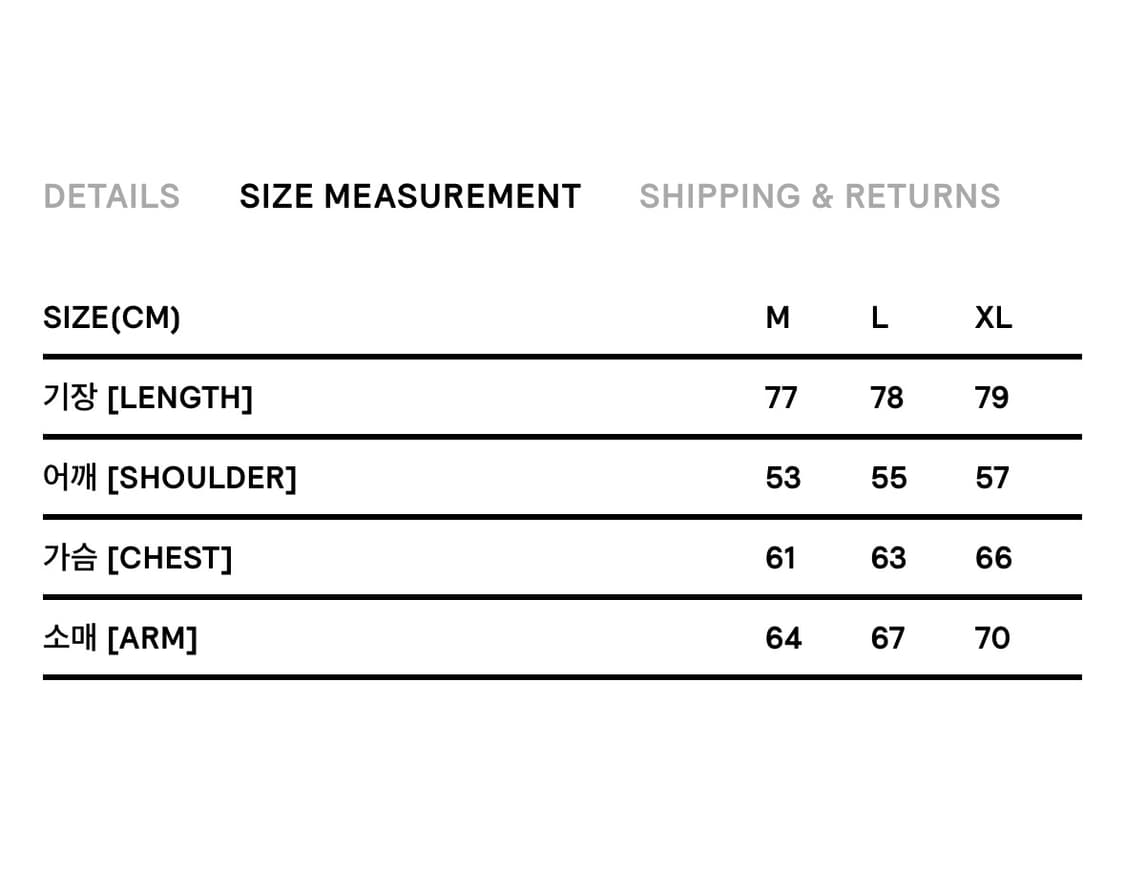Image resolution: width=1125 pixels, height=886 pixels.
Task: Click the arm value 67 for size L
Action: point(887,638)
